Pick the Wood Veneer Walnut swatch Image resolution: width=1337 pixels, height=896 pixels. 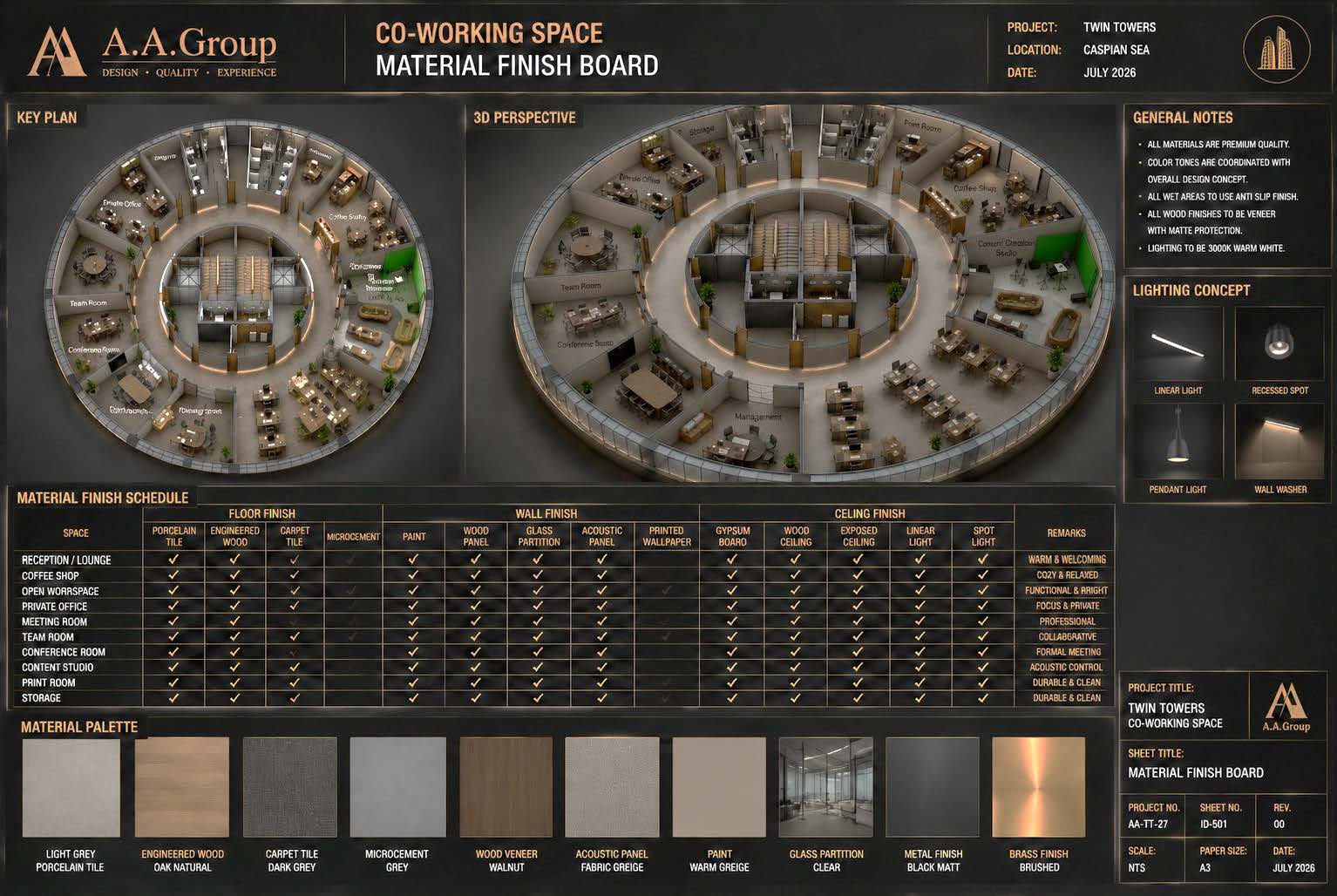[506, 787]
